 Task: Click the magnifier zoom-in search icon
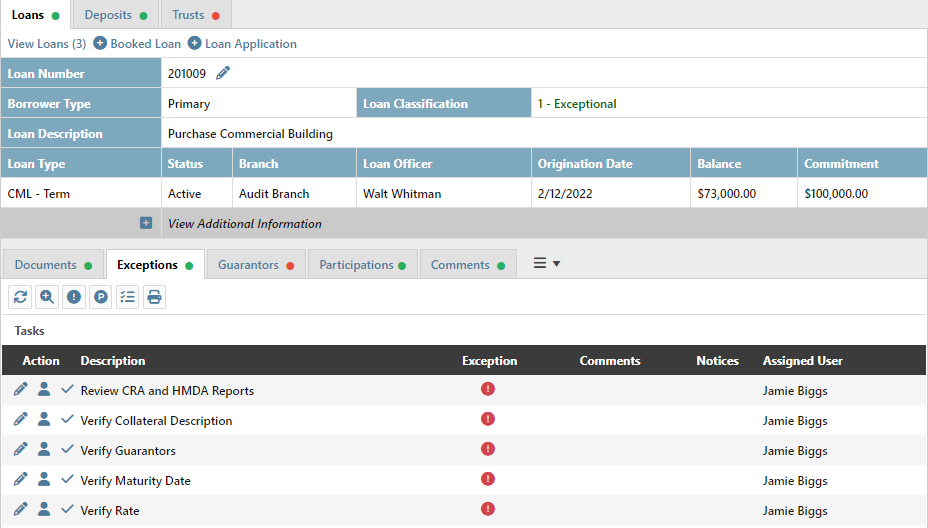pyautogui.click(x=47, y=297)
